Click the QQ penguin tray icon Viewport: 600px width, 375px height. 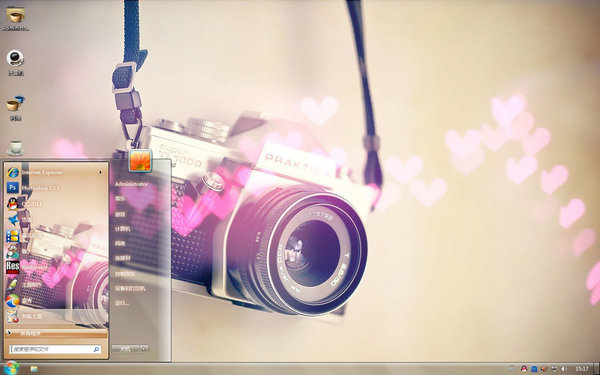point(524,369)
